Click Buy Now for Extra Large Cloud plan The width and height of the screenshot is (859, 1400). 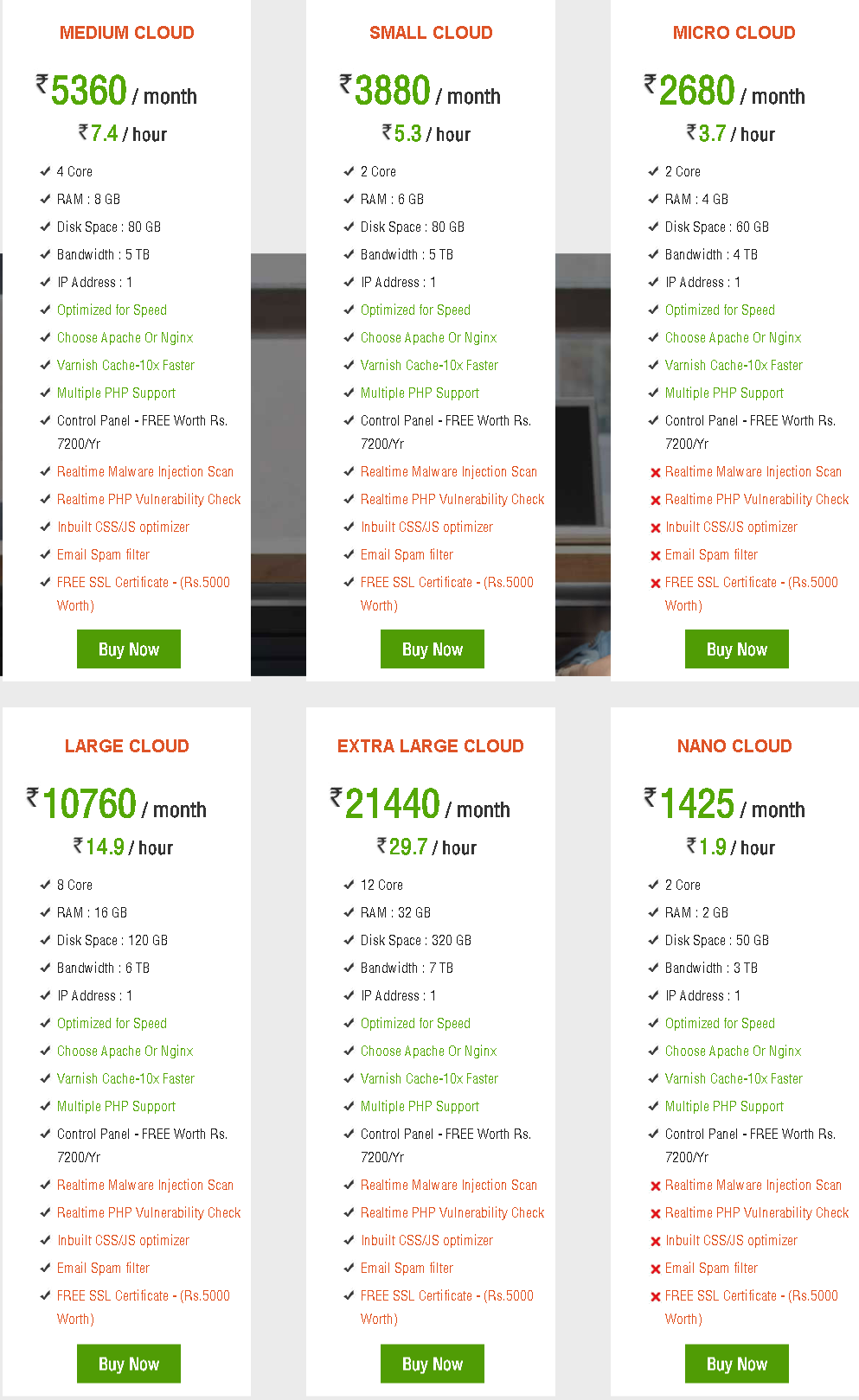pyautogui.click(x=433, y=1363)
